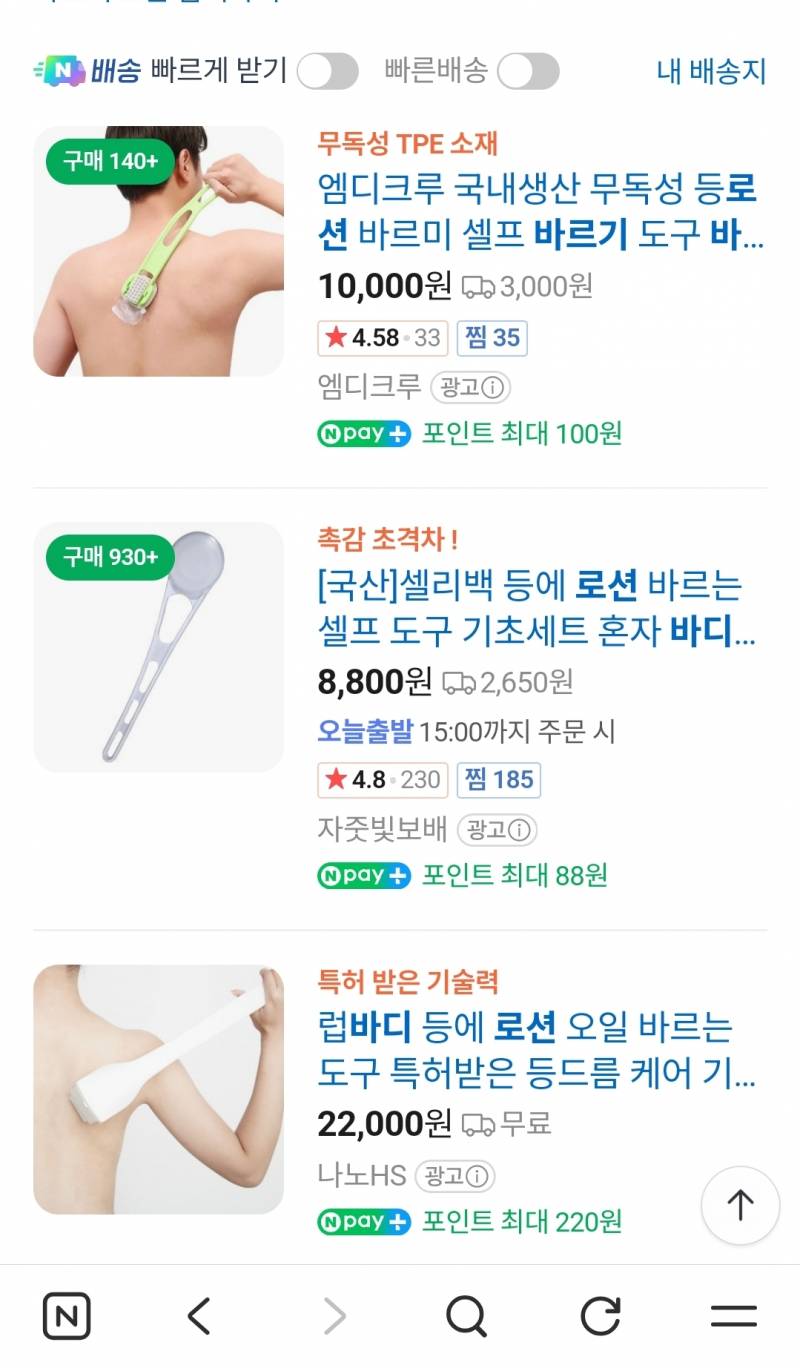Viewport: 800px width, 1368px height.
Task: Open ad info via 광고 icon on 자줏빛보배
Action: [498, 830]
